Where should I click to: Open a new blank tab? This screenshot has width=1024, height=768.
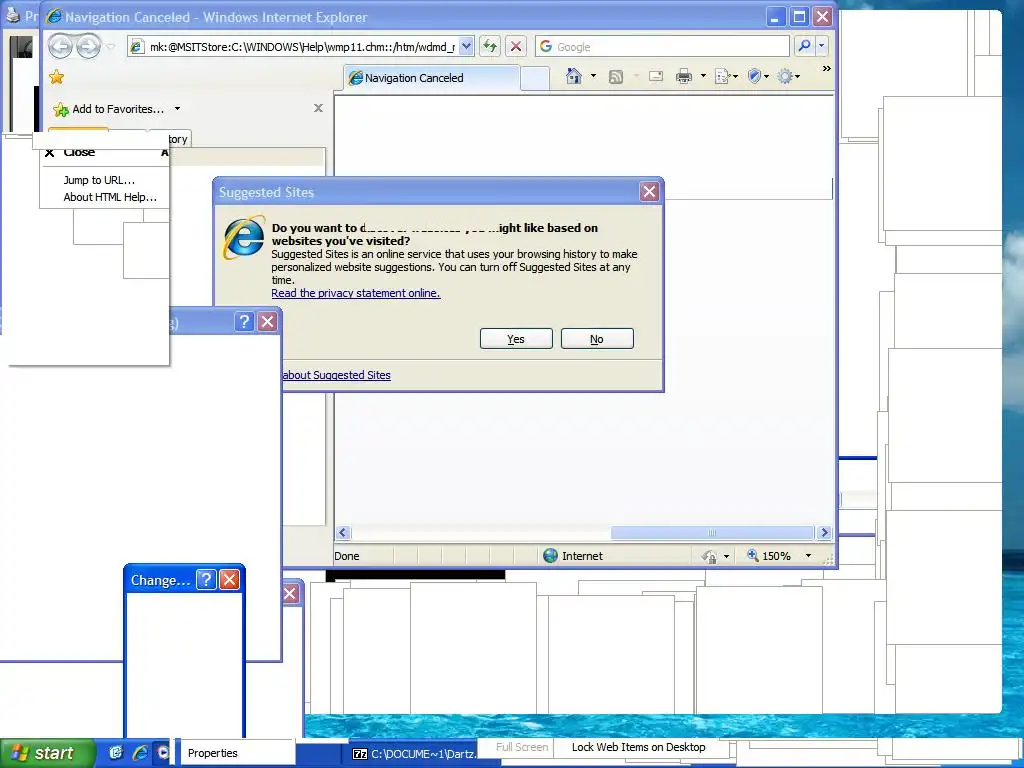coord(536,78)
